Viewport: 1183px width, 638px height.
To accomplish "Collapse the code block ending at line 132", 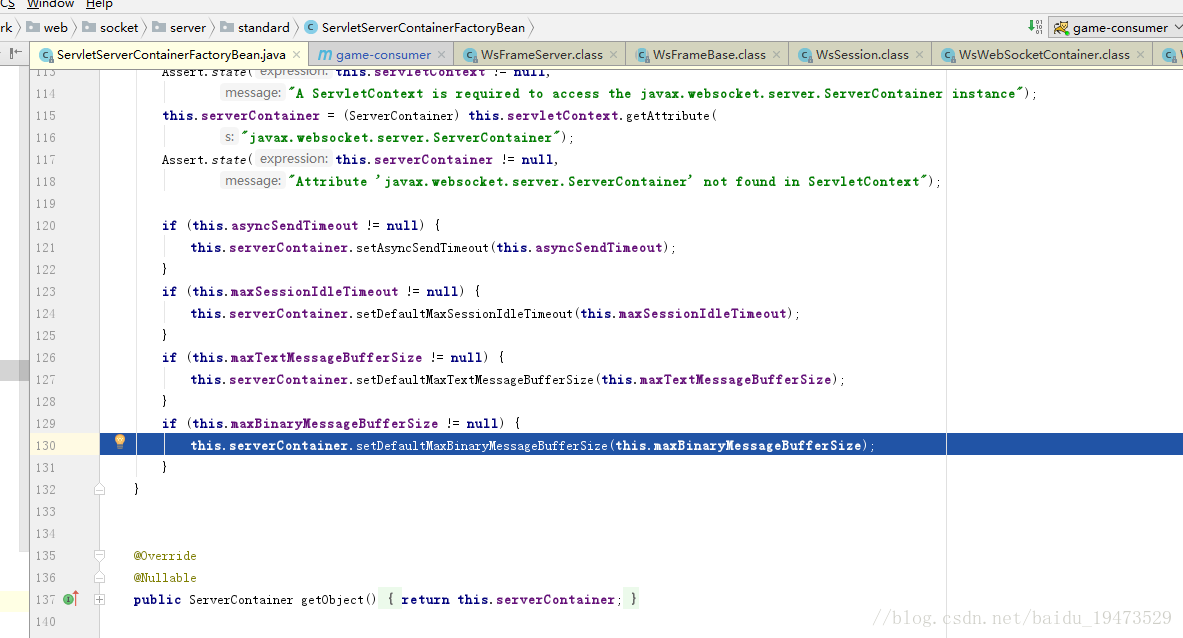I will click(100, 489).
